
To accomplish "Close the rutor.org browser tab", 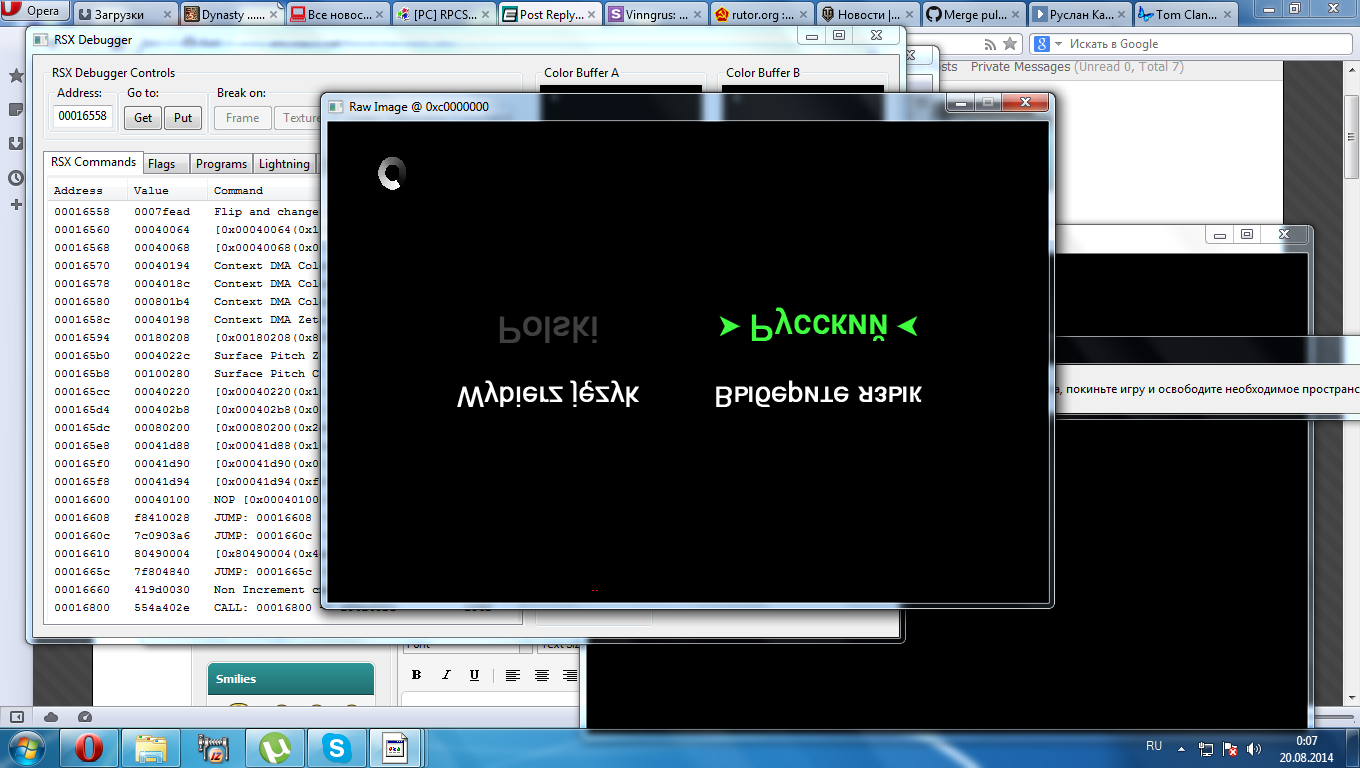I will coord(803,15).
